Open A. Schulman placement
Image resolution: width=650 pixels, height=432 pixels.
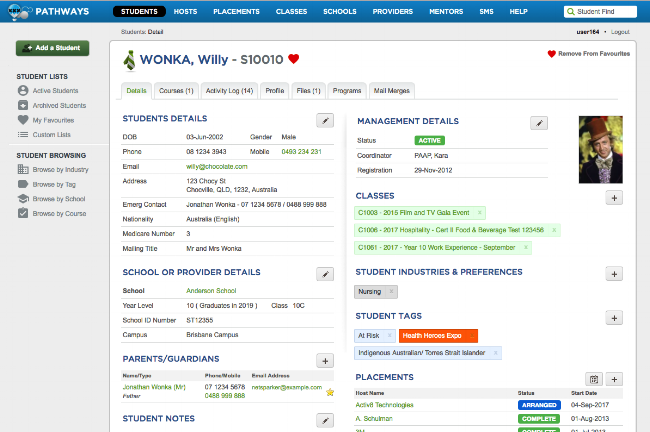pyautogui.click(x=374, y=419)
